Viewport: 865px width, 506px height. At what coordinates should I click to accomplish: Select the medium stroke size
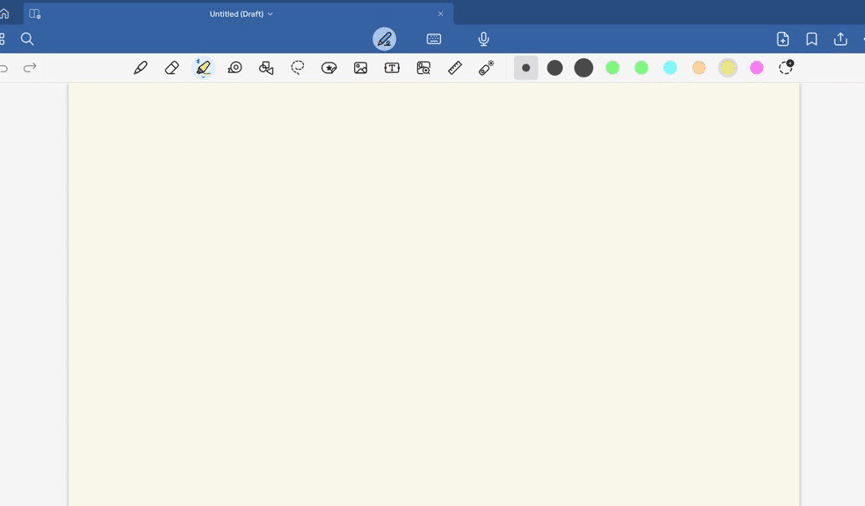(554, 68)
